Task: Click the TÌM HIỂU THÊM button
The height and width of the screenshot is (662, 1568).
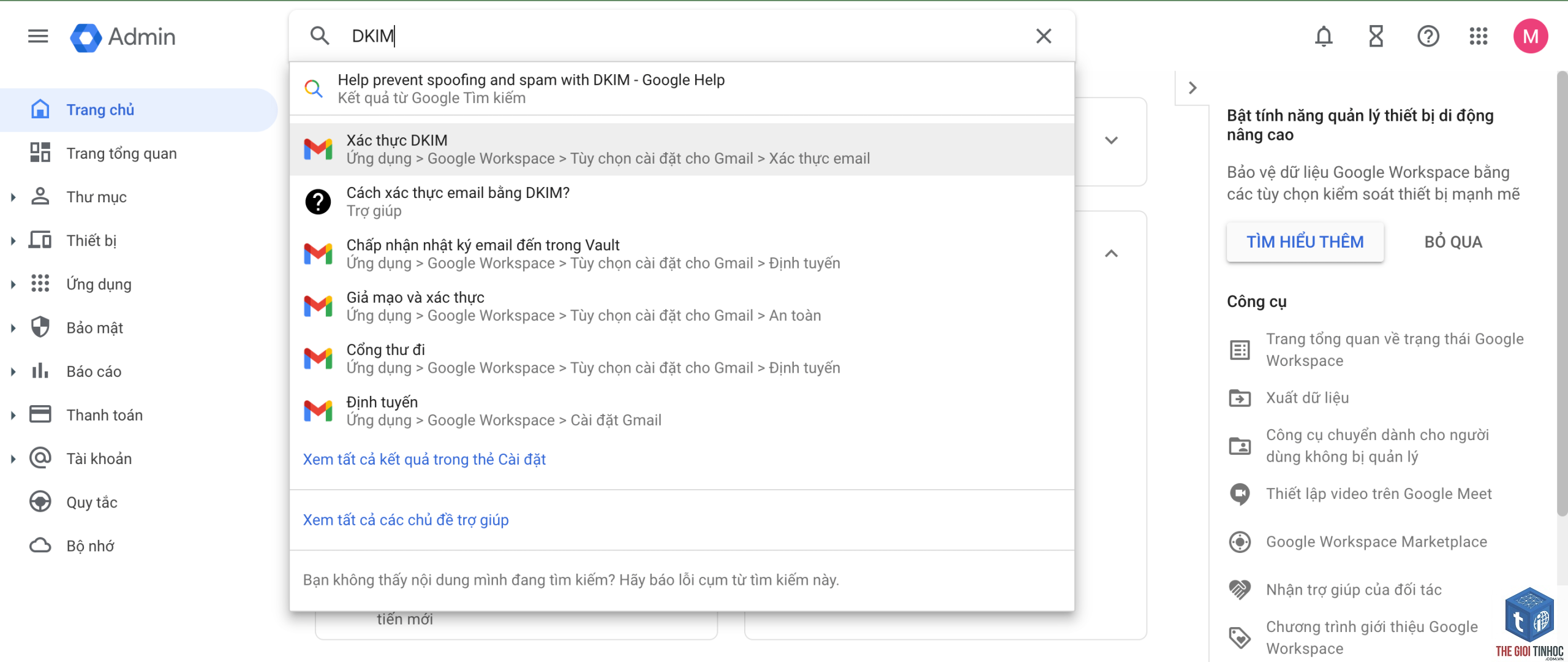Action: (1305, 242)
